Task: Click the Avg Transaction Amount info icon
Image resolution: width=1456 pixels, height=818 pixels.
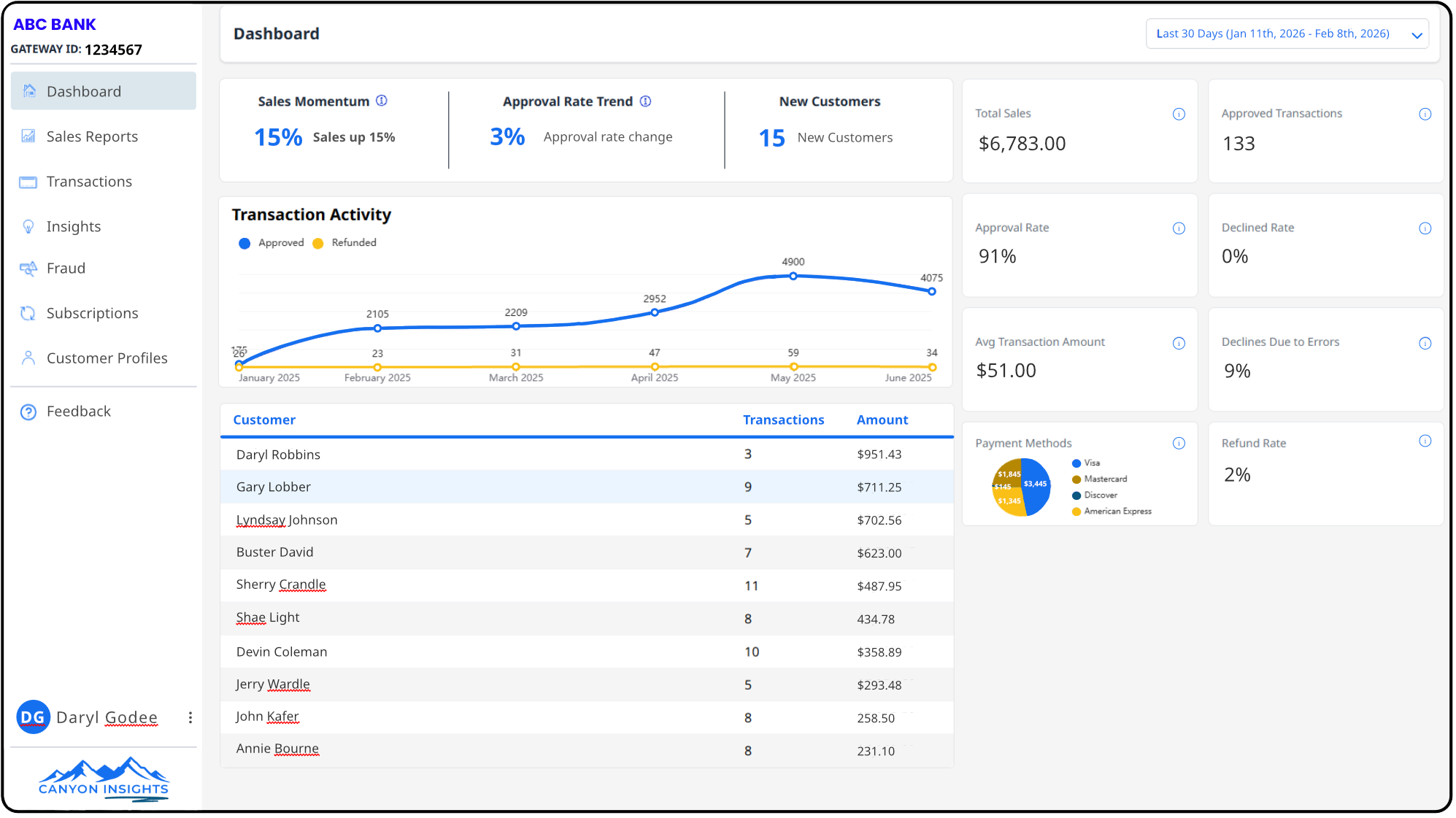Action: coord(1179,343)
